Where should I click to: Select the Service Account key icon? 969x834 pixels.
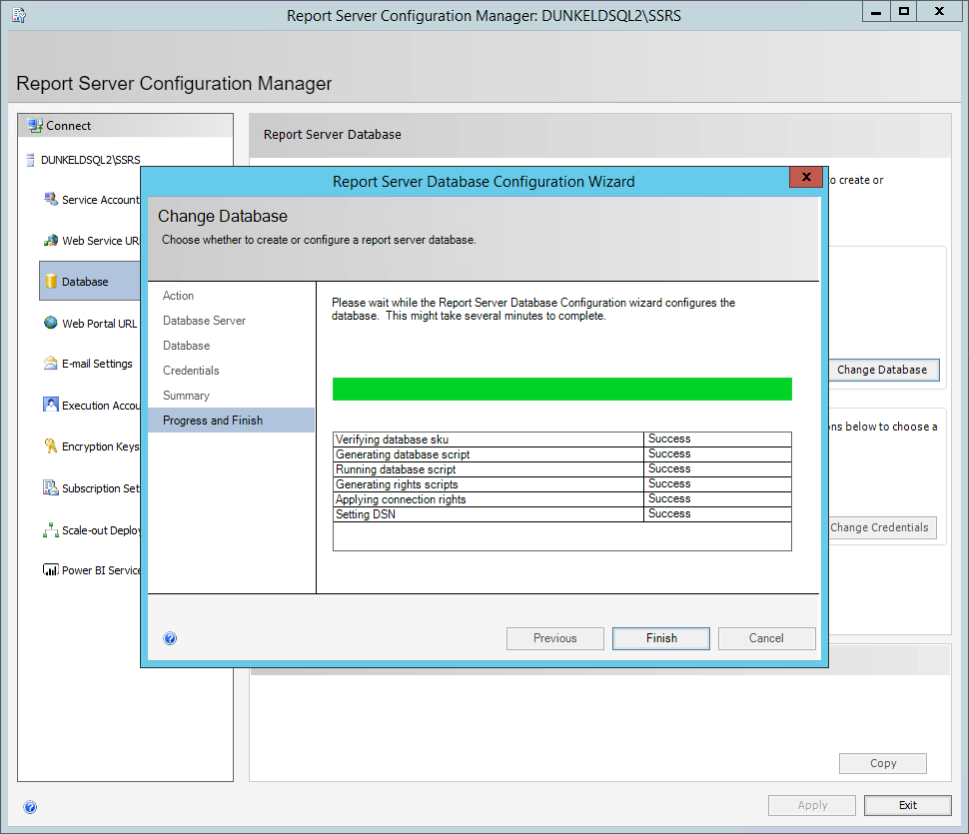tap(51, 199)
